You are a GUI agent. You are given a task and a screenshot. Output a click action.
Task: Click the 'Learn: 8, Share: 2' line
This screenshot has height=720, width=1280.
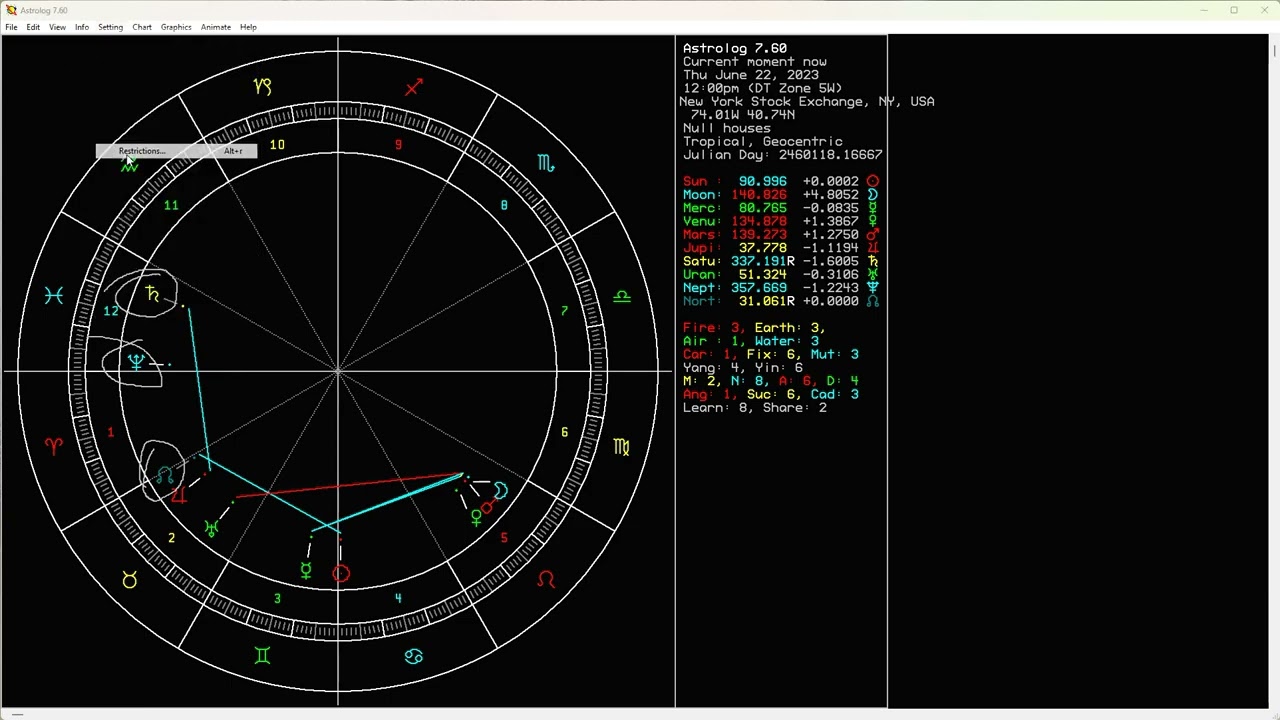(x=755, y=408)
